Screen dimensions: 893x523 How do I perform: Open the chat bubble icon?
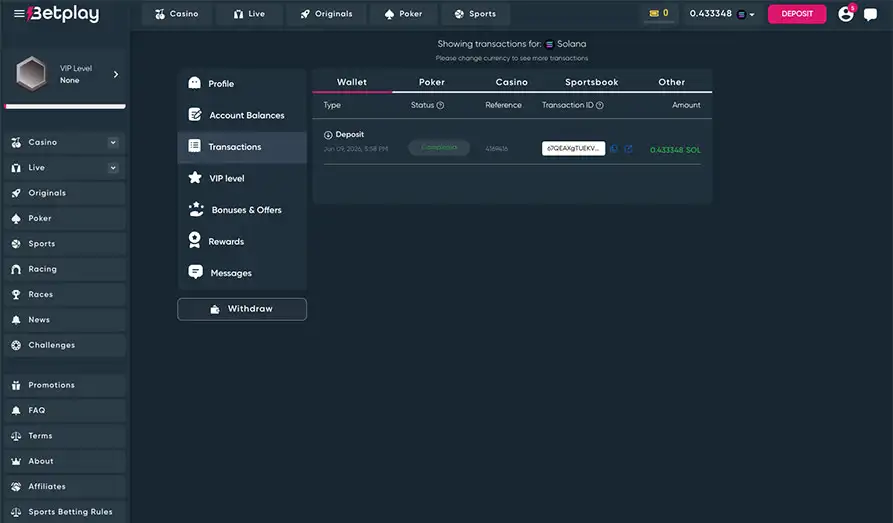[x=870, y=14]
